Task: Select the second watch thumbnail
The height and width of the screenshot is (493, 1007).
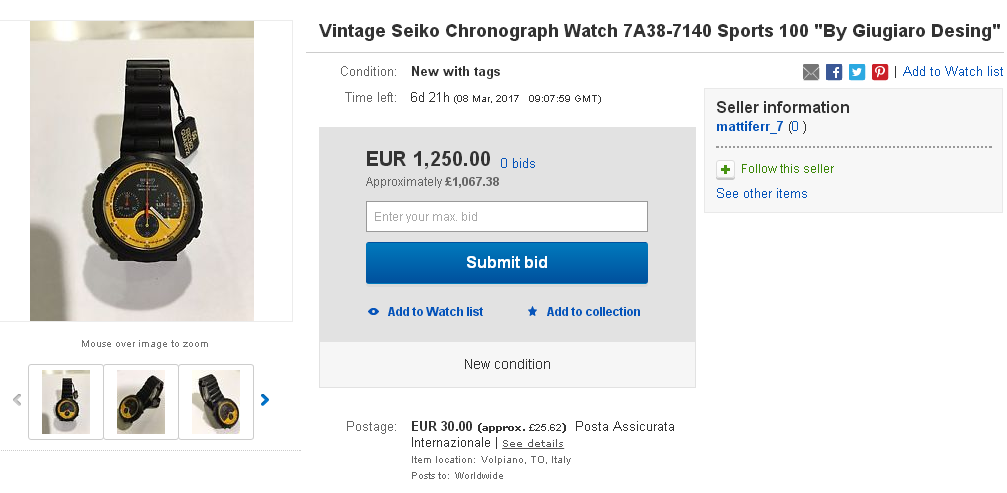Action: pyautogui.click(x=141, y=402)
